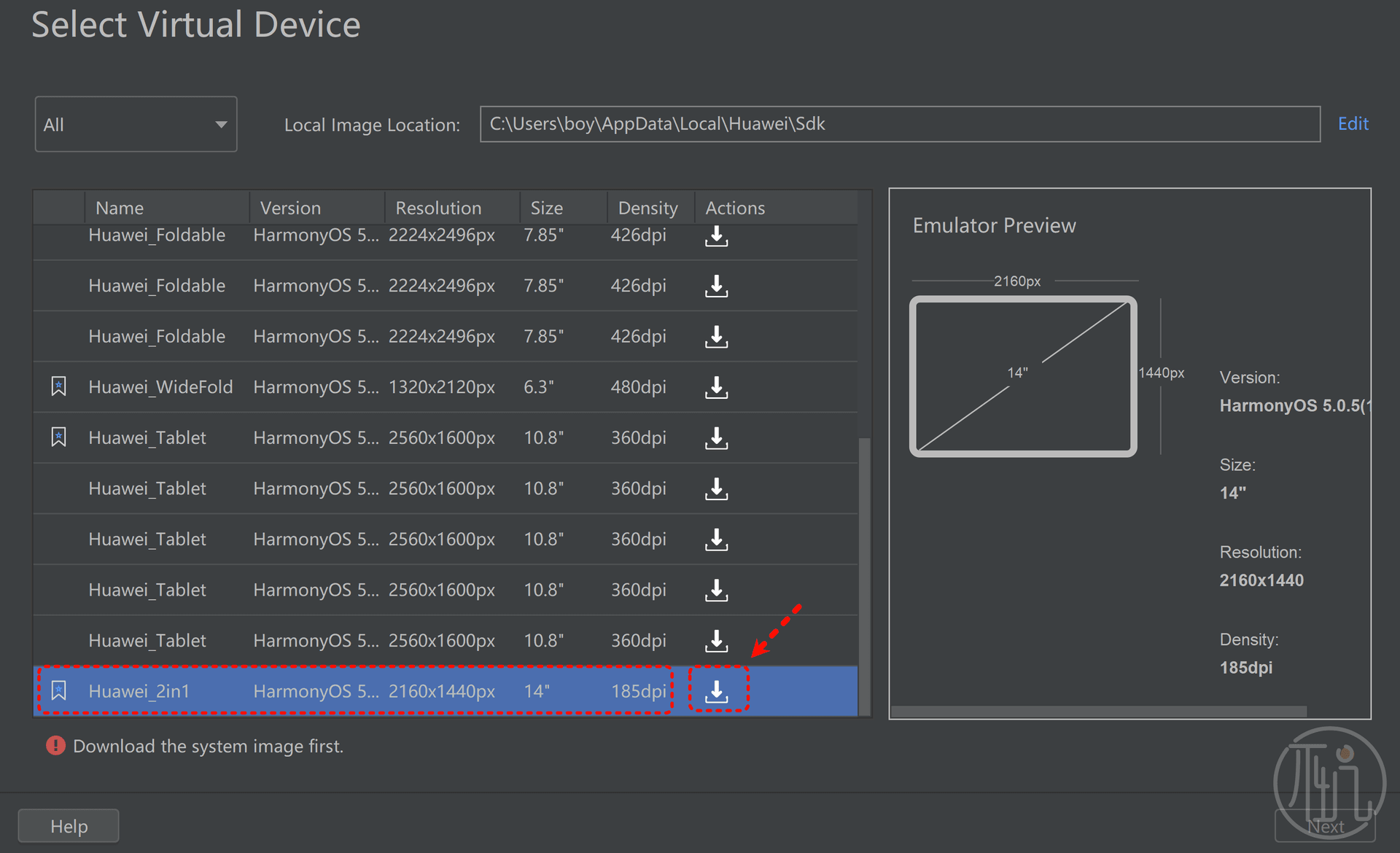
Task: Click the HarmonyOS version cell of Huawei_WideFold
Action: [x=316, y=387]
